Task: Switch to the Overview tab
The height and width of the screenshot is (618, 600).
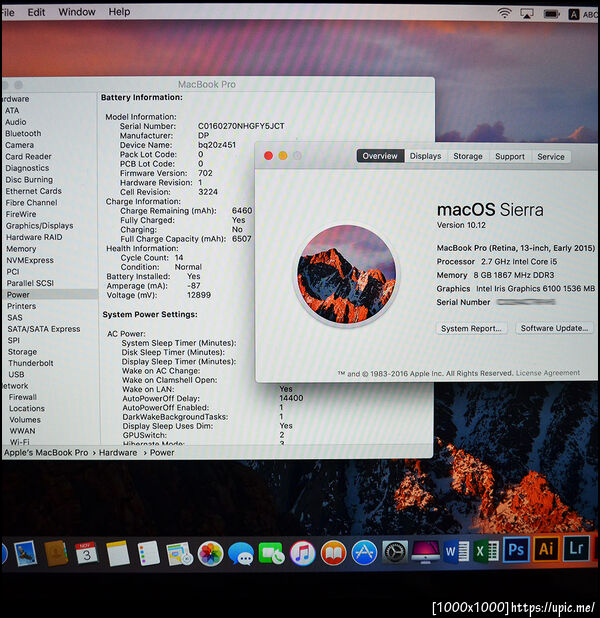Action: [x=380, y=156]
